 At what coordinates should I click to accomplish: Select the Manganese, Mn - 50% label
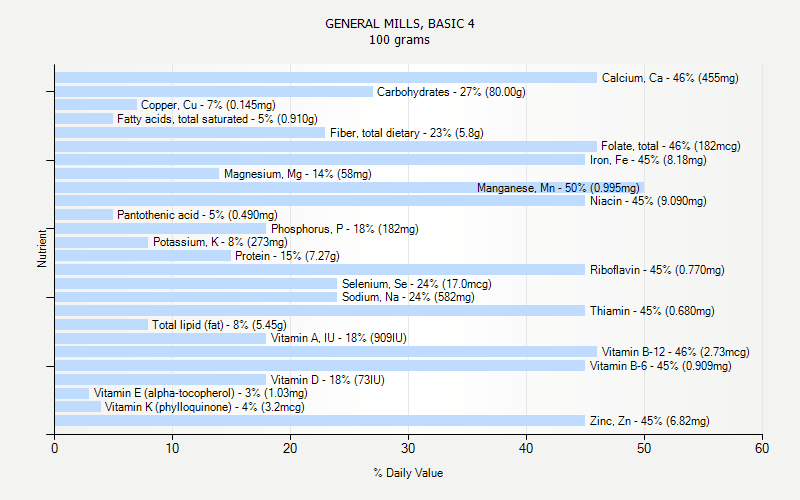pos(558,188)
